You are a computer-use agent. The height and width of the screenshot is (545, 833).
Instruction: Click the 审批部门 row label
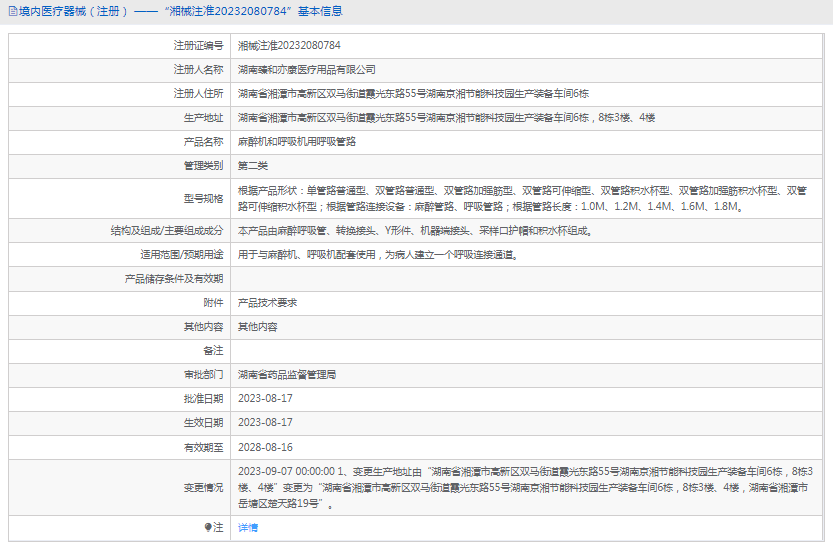203,374
